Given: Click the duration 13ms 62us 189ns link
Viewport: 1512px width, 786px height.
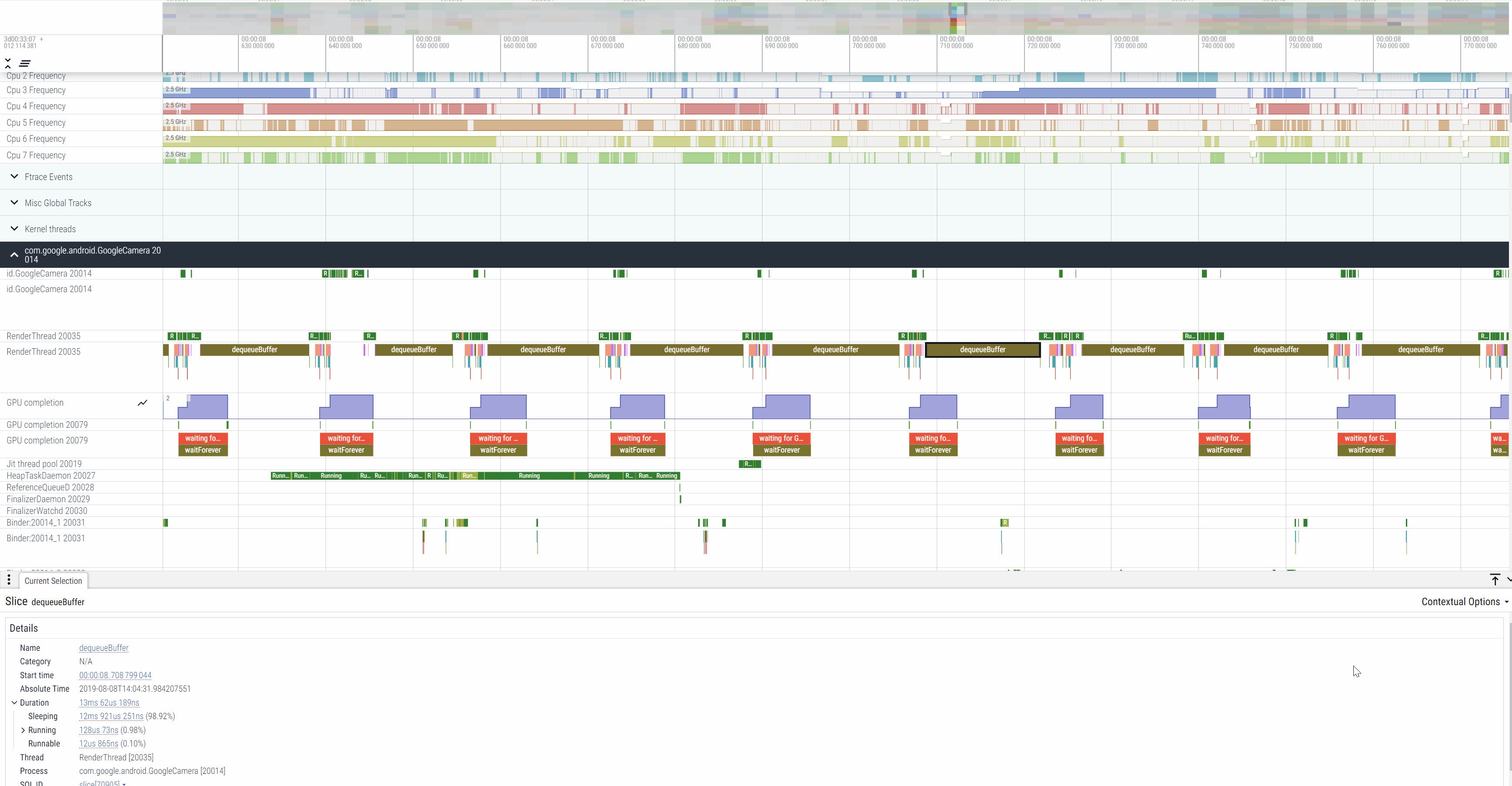Looking at the screenshot, I should pos(109,702).
